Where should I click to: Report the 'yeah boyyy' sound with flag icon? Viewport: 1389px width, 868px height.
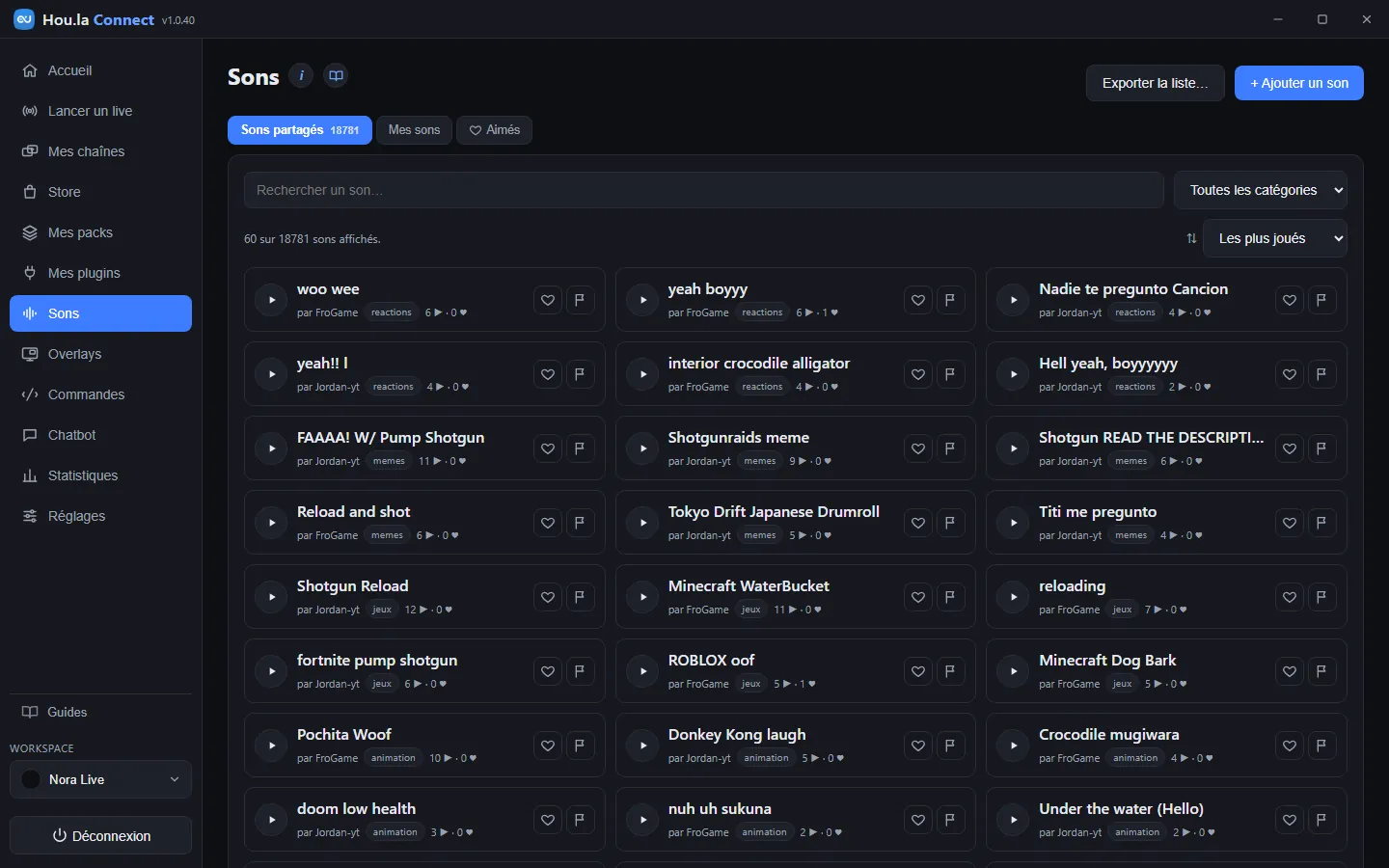click(x=950, y=300)
